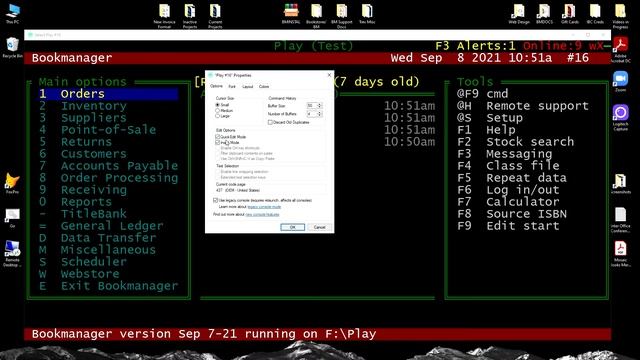Open the Inactive Projects folder

pos(190,16)
